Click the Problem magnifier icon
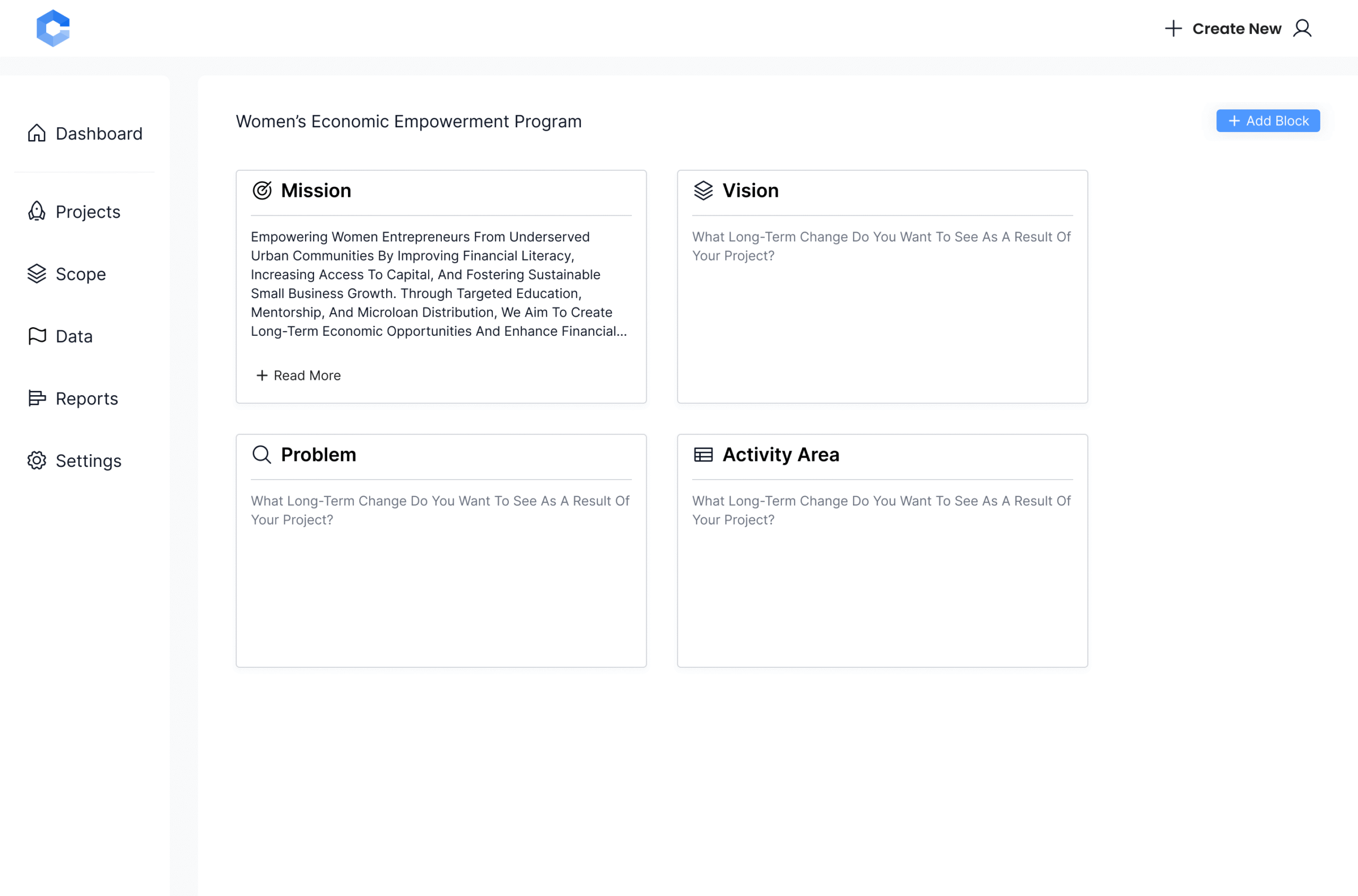 (262, 454)
